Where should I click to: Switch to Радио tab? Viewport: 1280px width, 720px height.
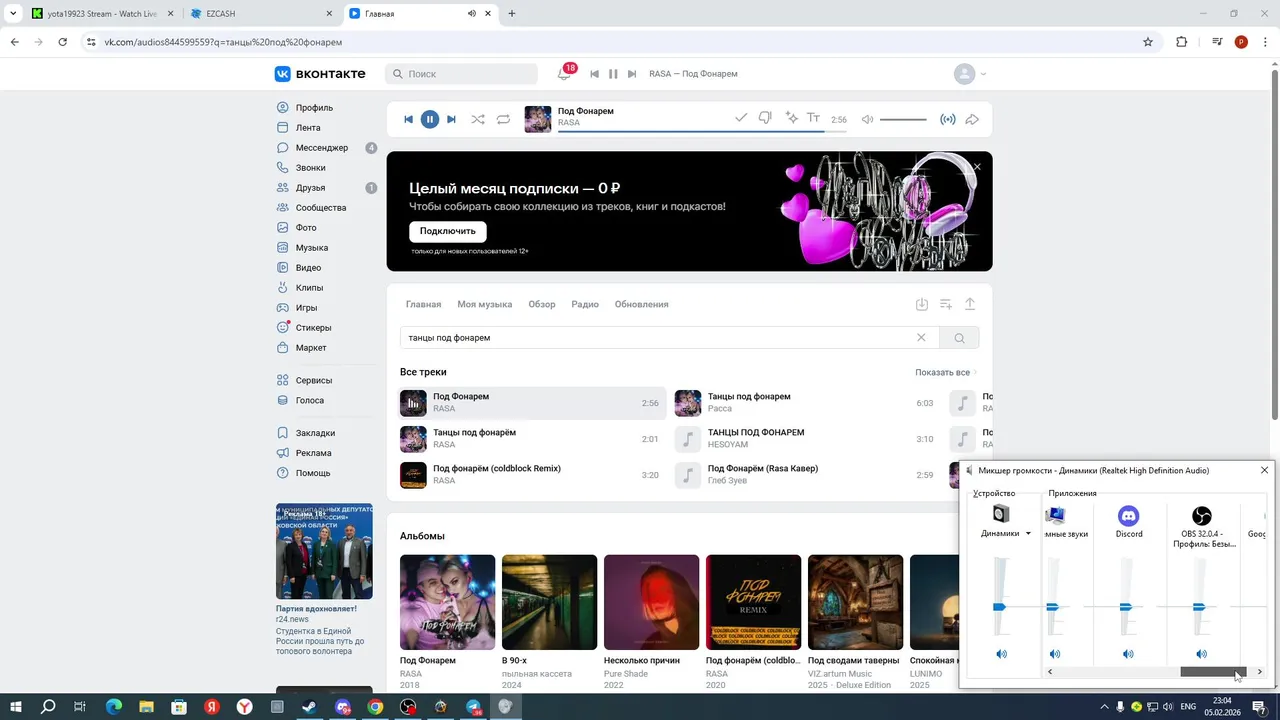coord(585,304)
